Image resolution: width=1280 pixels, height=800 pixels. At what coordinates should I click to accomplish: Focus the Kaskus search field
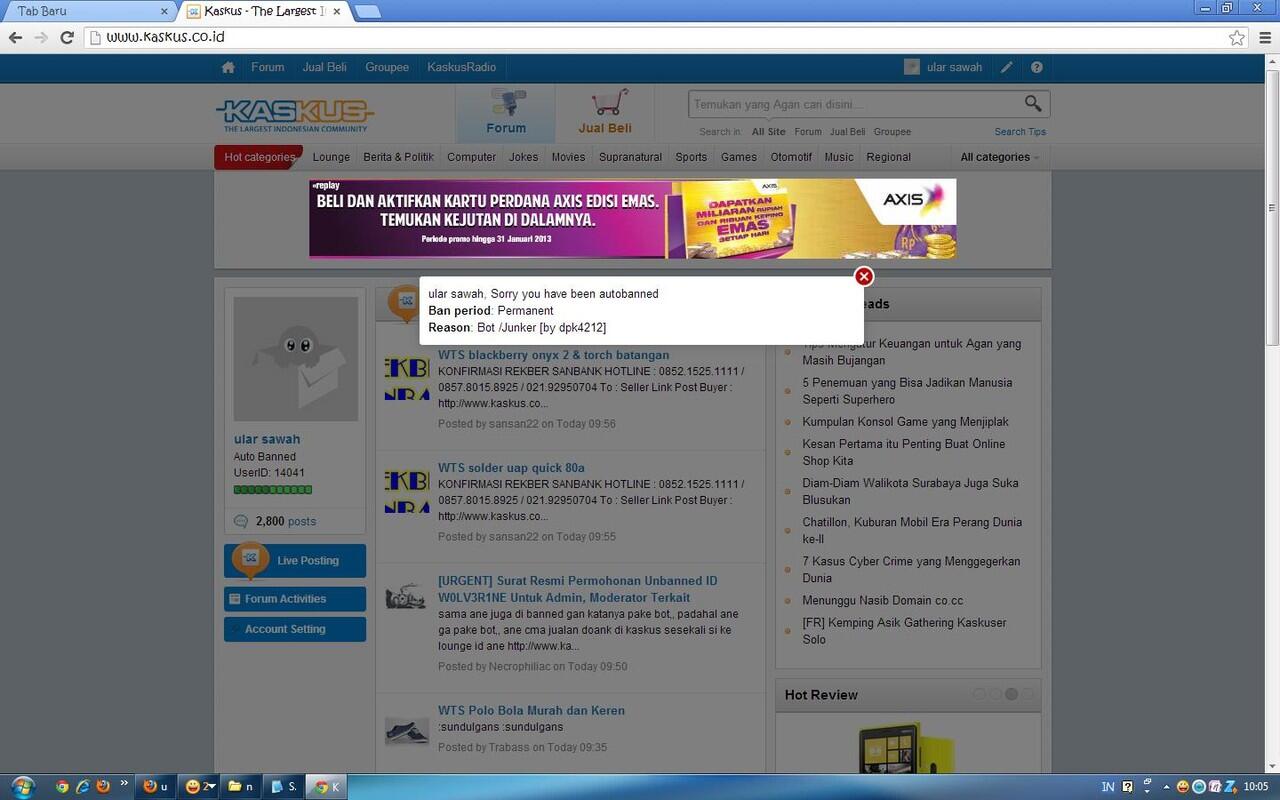(x=855, y=104)
